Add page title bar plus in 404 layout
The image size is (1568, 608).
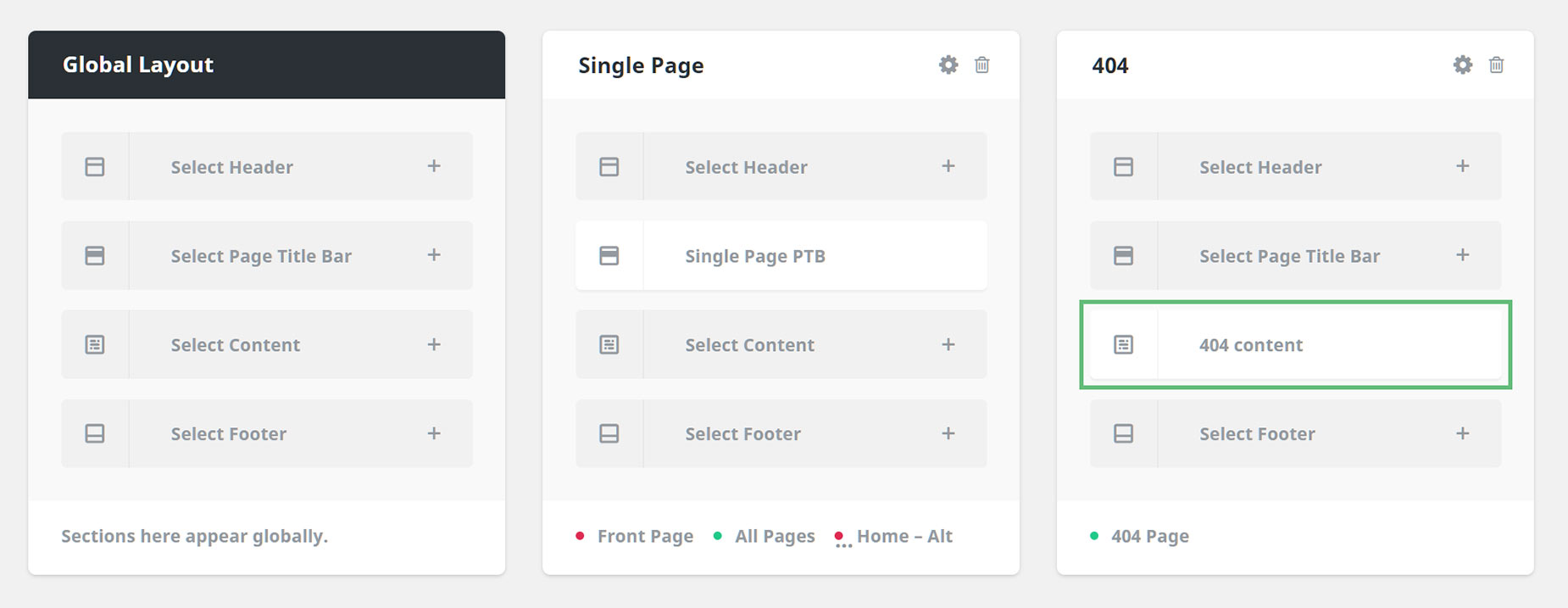click(1463, 255)
